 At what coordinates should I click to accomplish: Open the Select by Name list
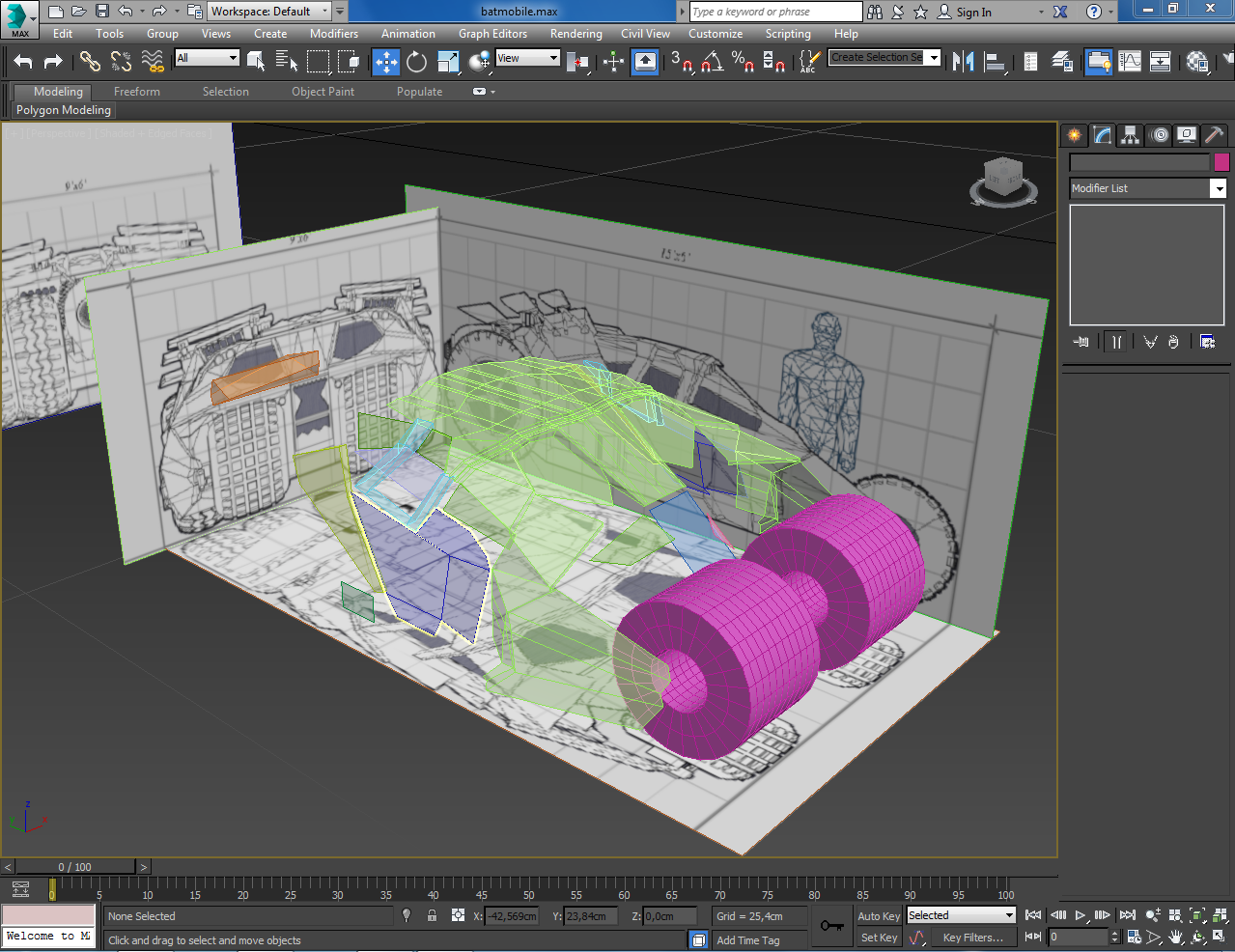point(287,62)
